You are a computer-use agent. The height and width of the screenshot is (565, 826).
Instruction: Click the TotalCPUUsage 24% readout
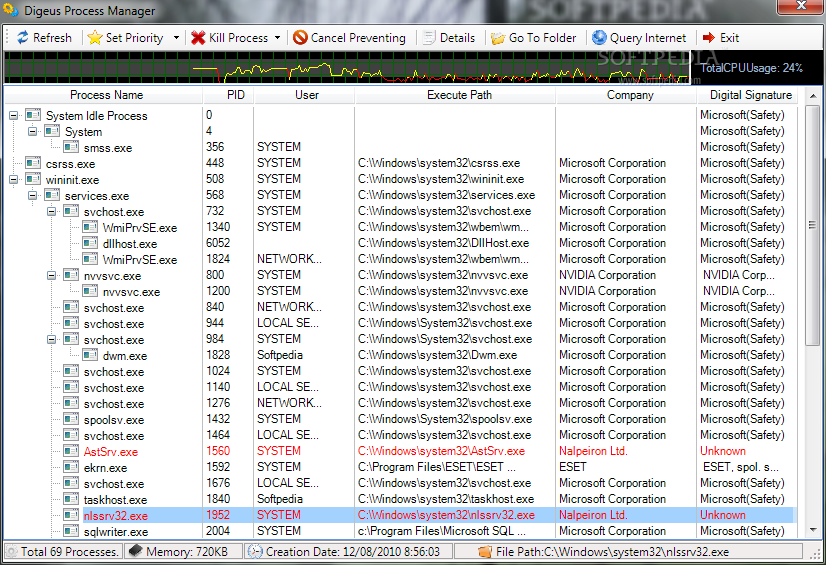point(751,68)
